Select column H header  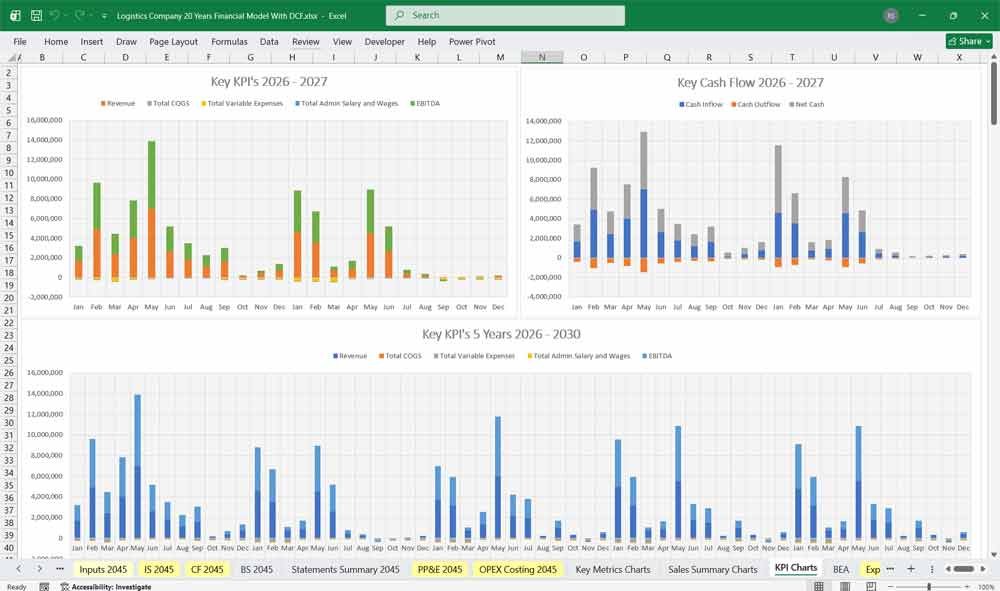click(292, 57)
